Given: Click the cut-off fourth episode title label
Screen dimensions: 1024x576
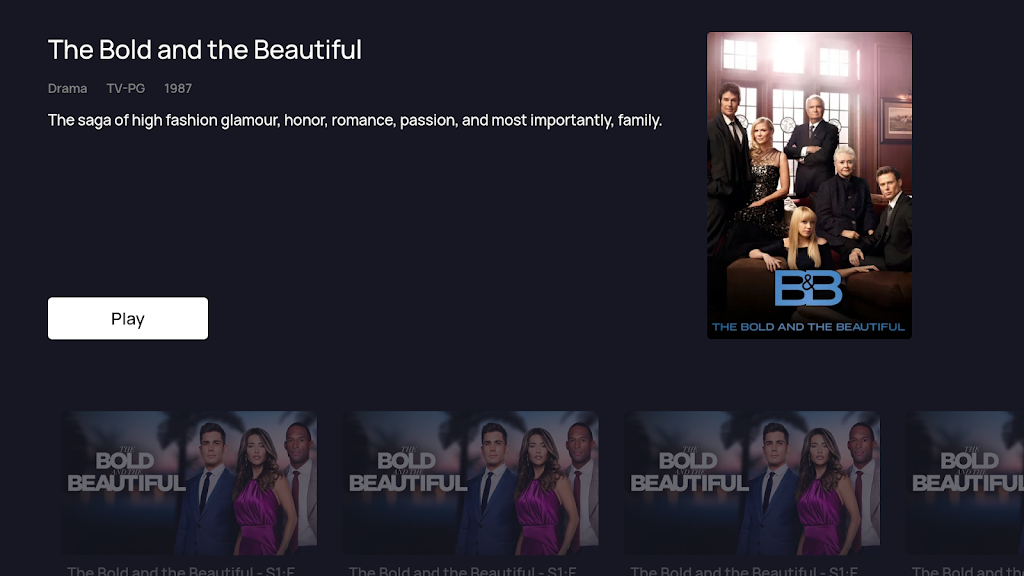Looking at the screenshot, I should click(x=967, y=570).
